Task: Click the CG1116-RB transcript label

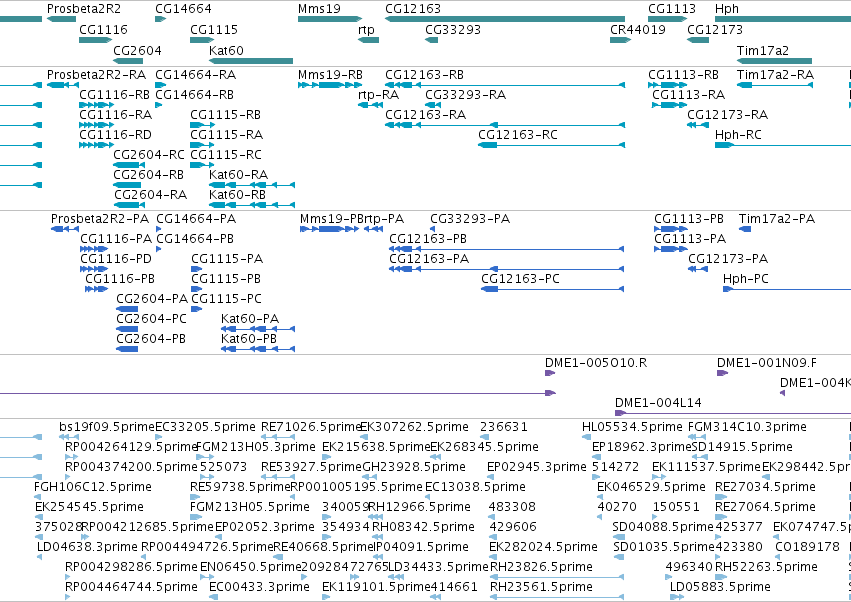Action: coord(115,94)
